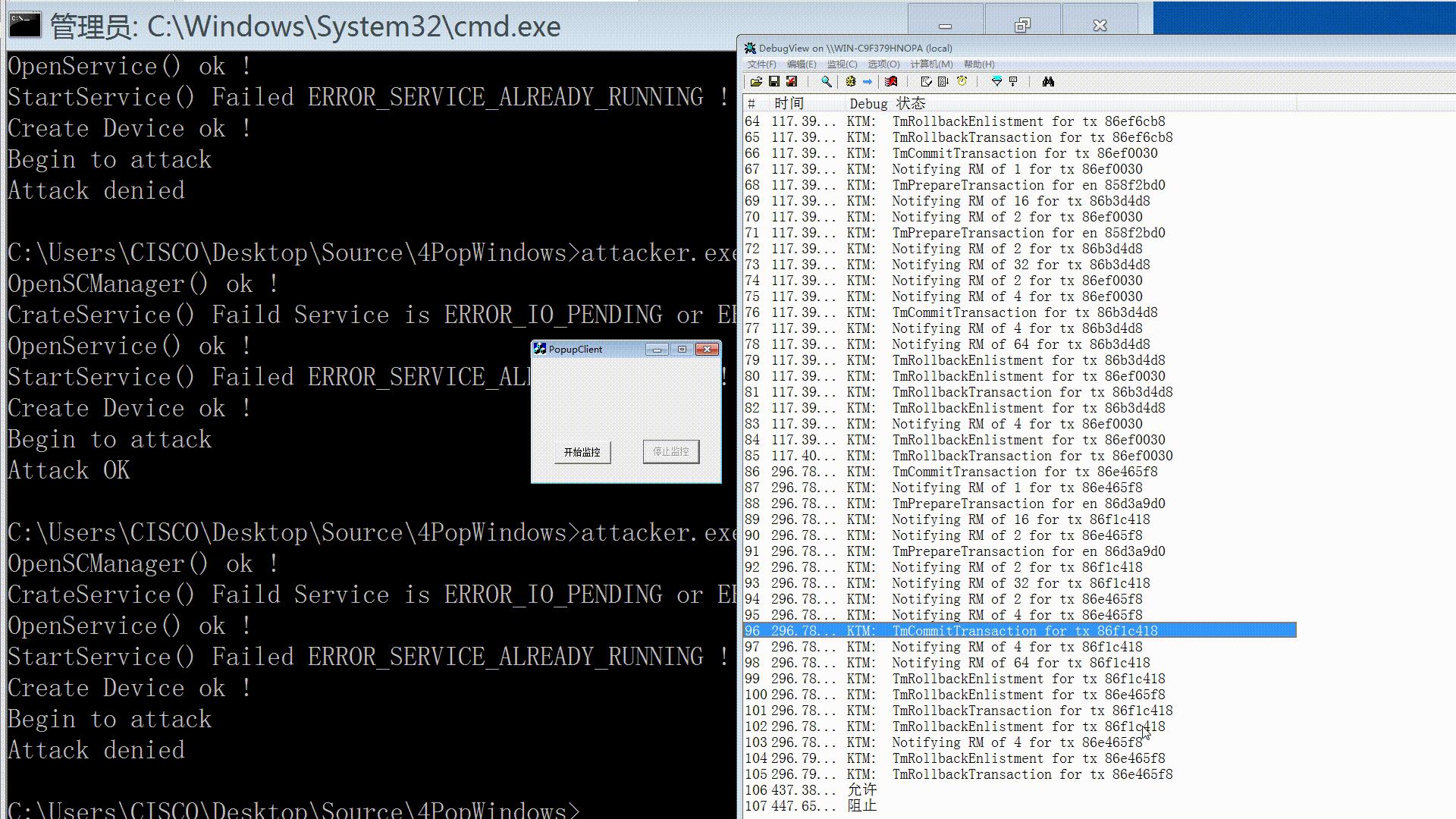Click the 开始监控 button in PopupClient

click(582, 452)
